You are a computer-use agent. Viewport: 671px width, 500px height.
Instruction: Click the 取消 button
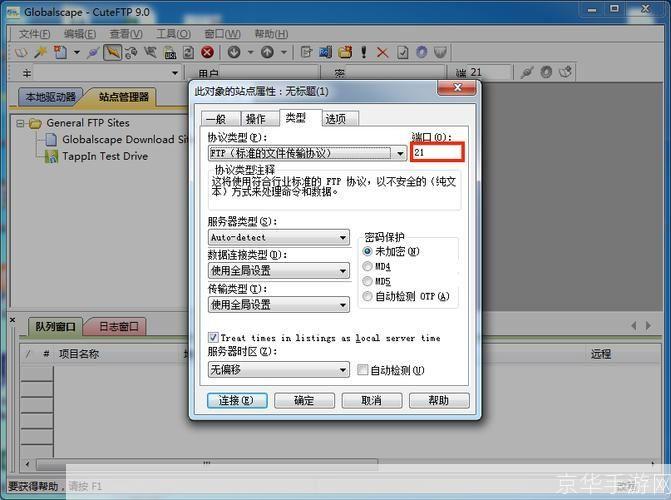(371, 401)
